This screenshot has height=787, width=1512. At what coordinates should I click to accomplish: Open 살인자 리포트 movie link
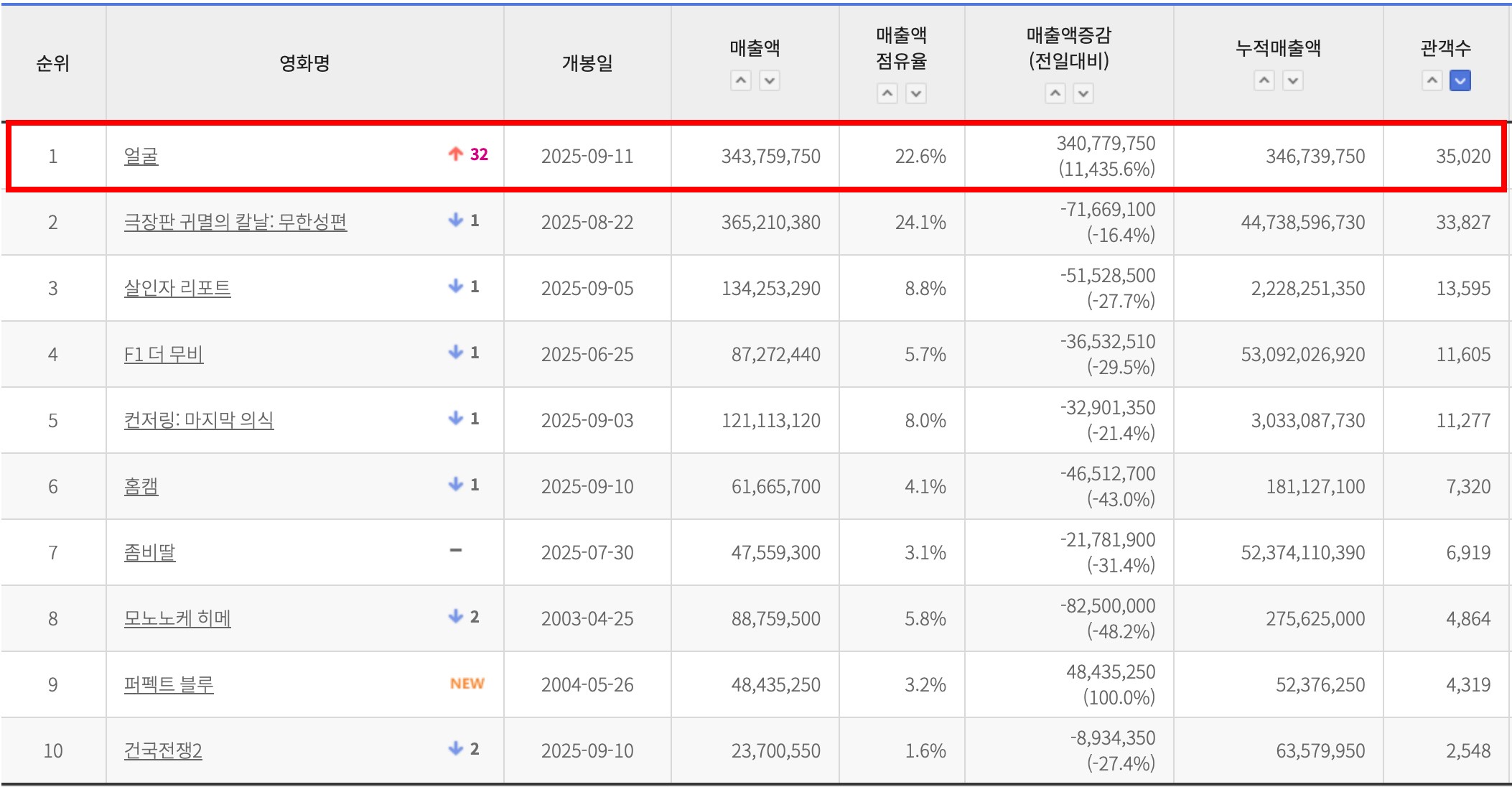[177, 288]
